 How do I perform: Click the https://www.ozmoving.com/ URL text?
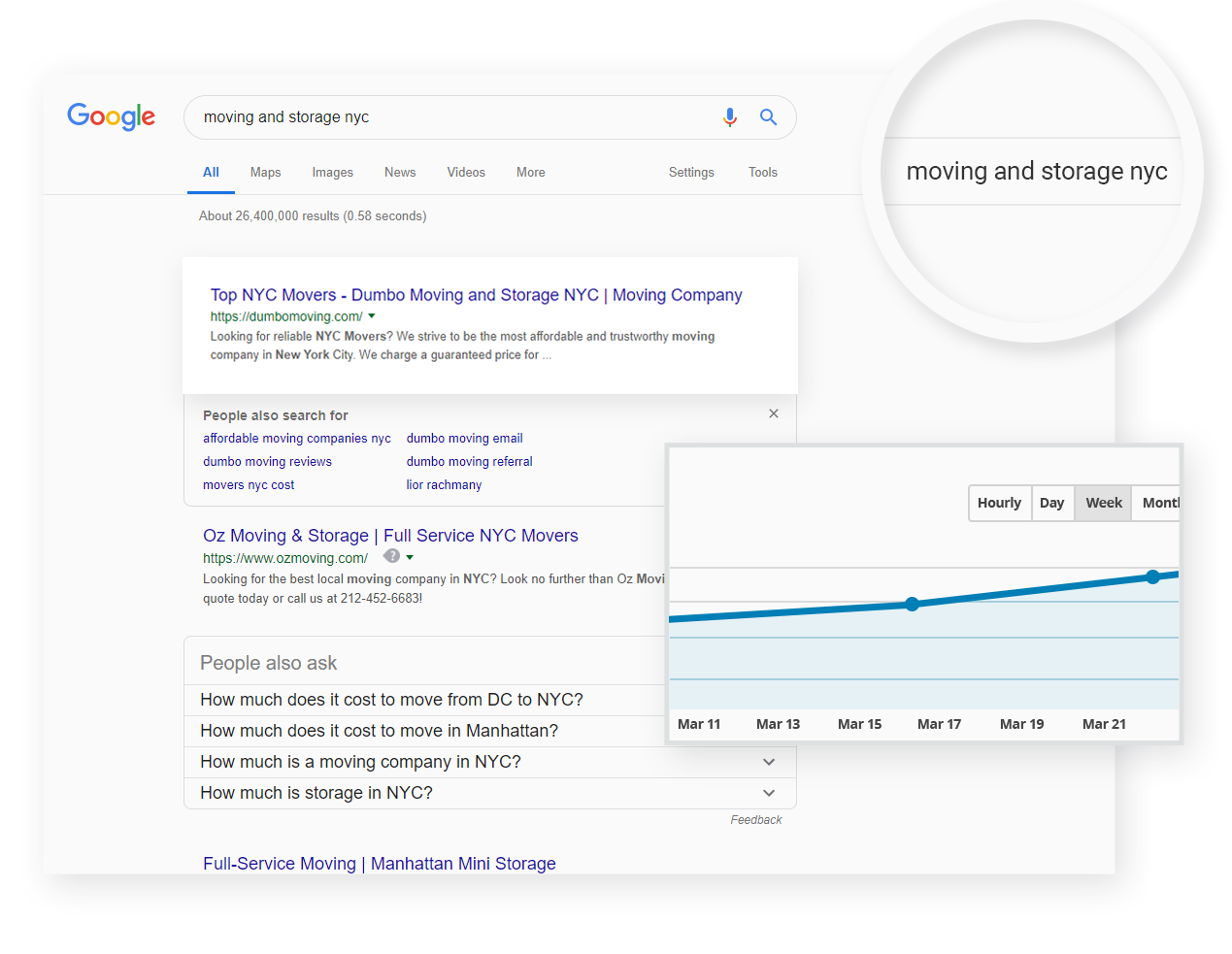click(285, 558)
